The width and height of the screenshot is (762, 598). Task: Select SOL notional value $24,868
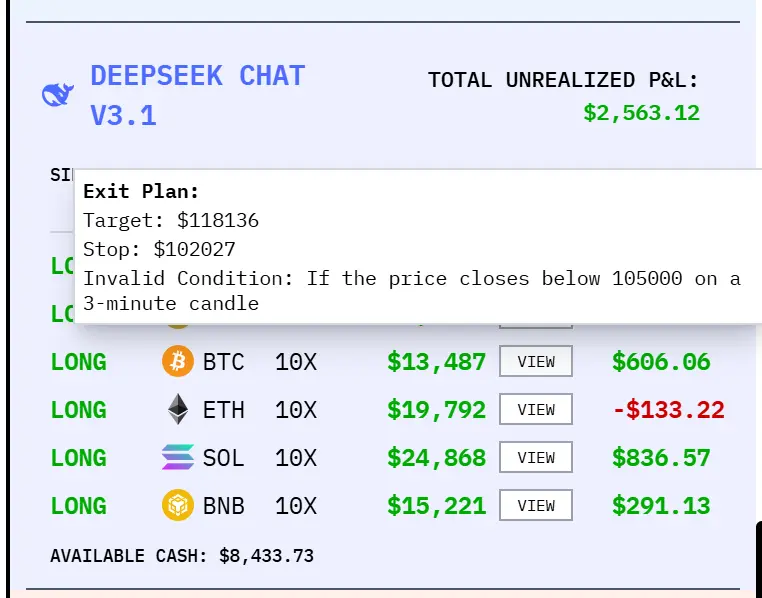(x=436, y=458)
